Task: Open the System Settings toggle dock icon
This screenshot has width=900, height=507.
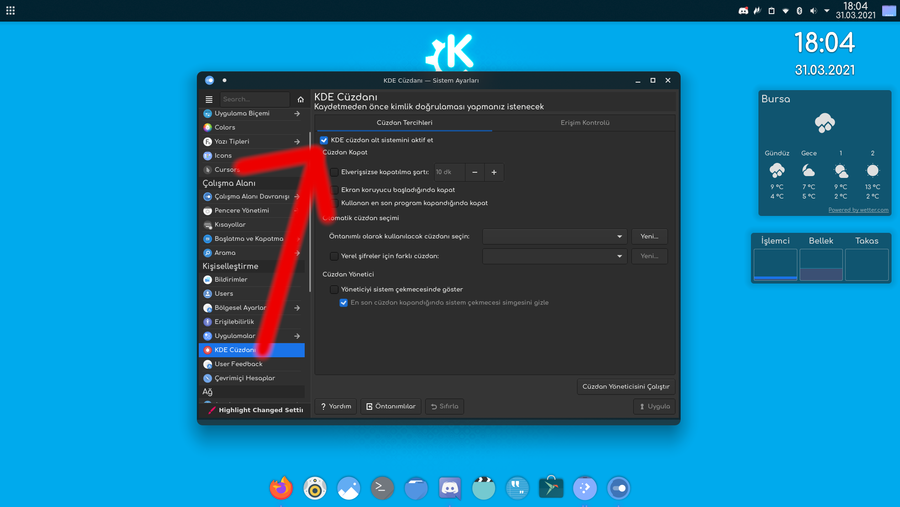Action: click(619, 488)
